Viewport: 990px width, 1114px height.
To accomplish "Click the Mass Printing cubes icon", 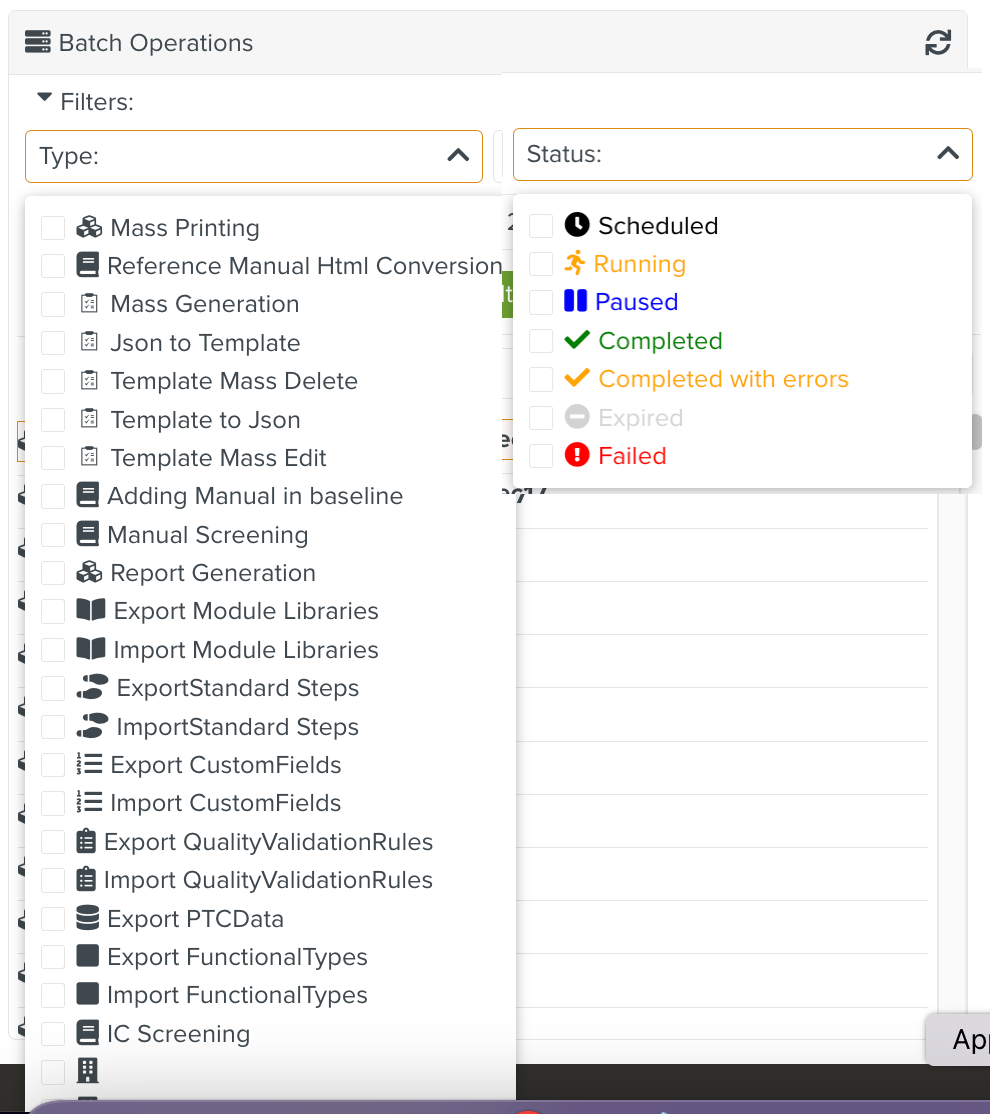I will (89, 228).
